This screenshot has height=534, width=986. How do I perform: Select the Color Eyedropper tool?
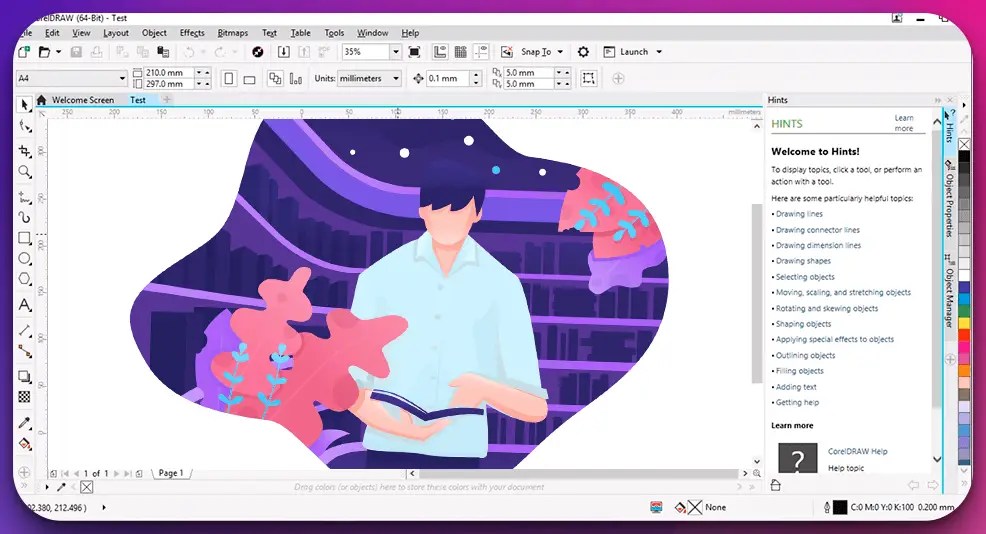click(x=25, y=423)
